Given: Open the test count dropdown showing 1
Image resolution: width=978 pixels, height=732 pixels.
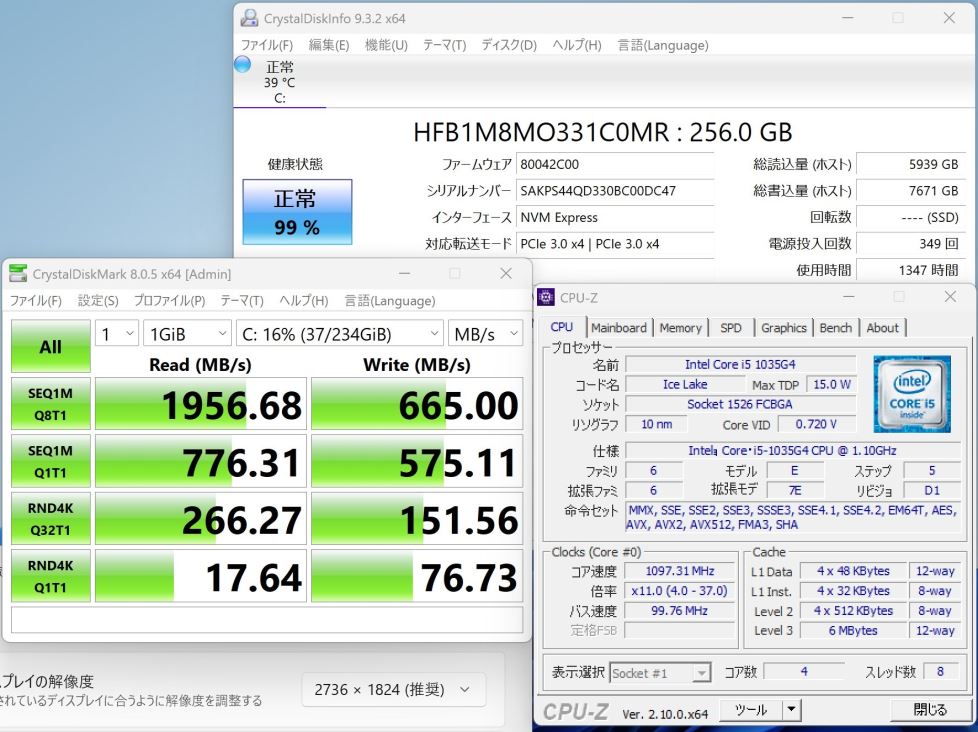Looking at the screenshot, I should [x=117, y=334].
